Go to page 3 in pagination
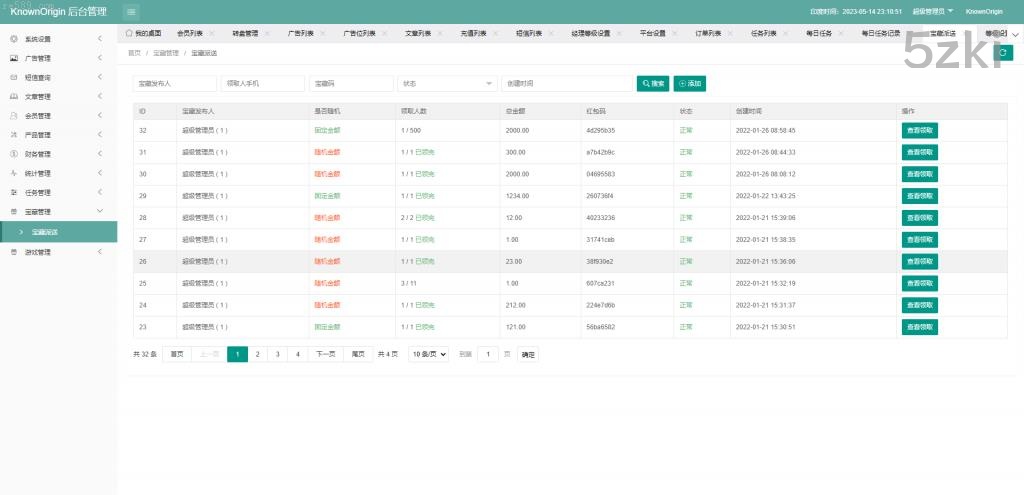The width and height of the screenshot is (1024, 495). click(x=278, y=354)
